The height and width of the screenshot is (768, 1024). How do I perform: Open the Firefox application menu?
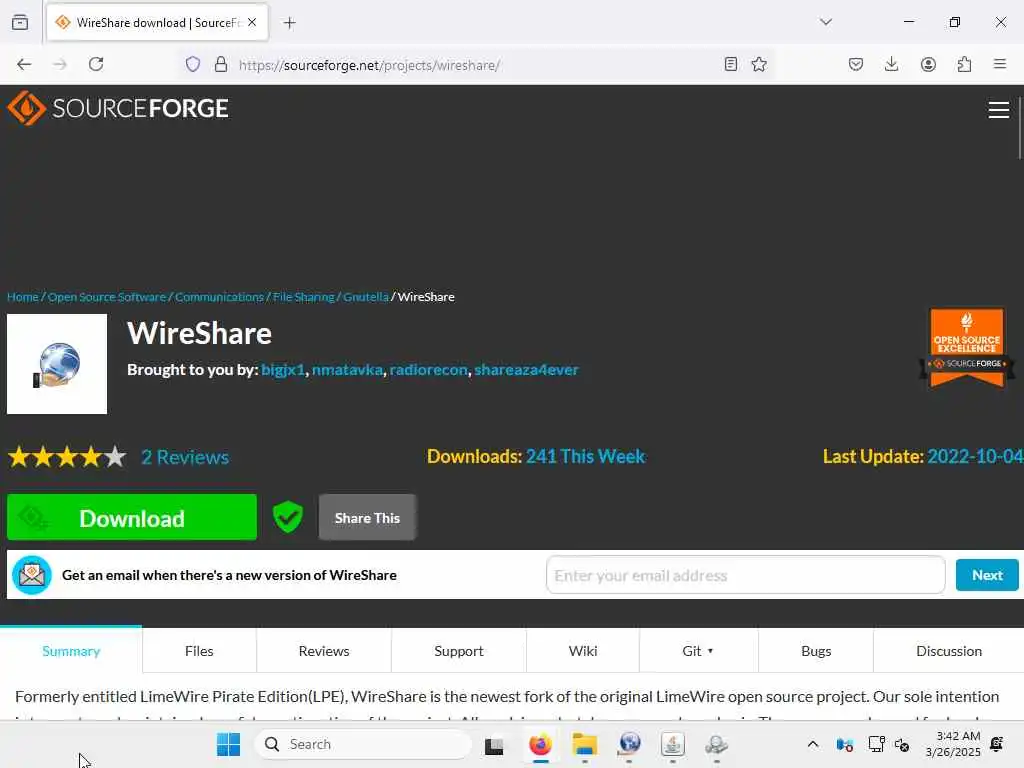click(x=1000, y=64)
